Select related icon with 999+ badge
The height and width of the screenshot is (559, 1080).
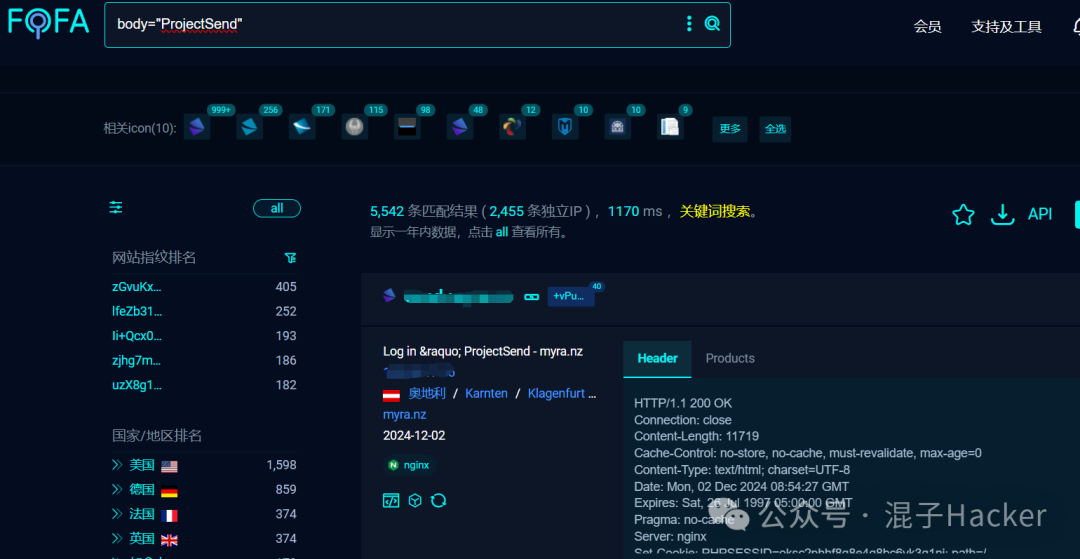(x=197, y=127)
